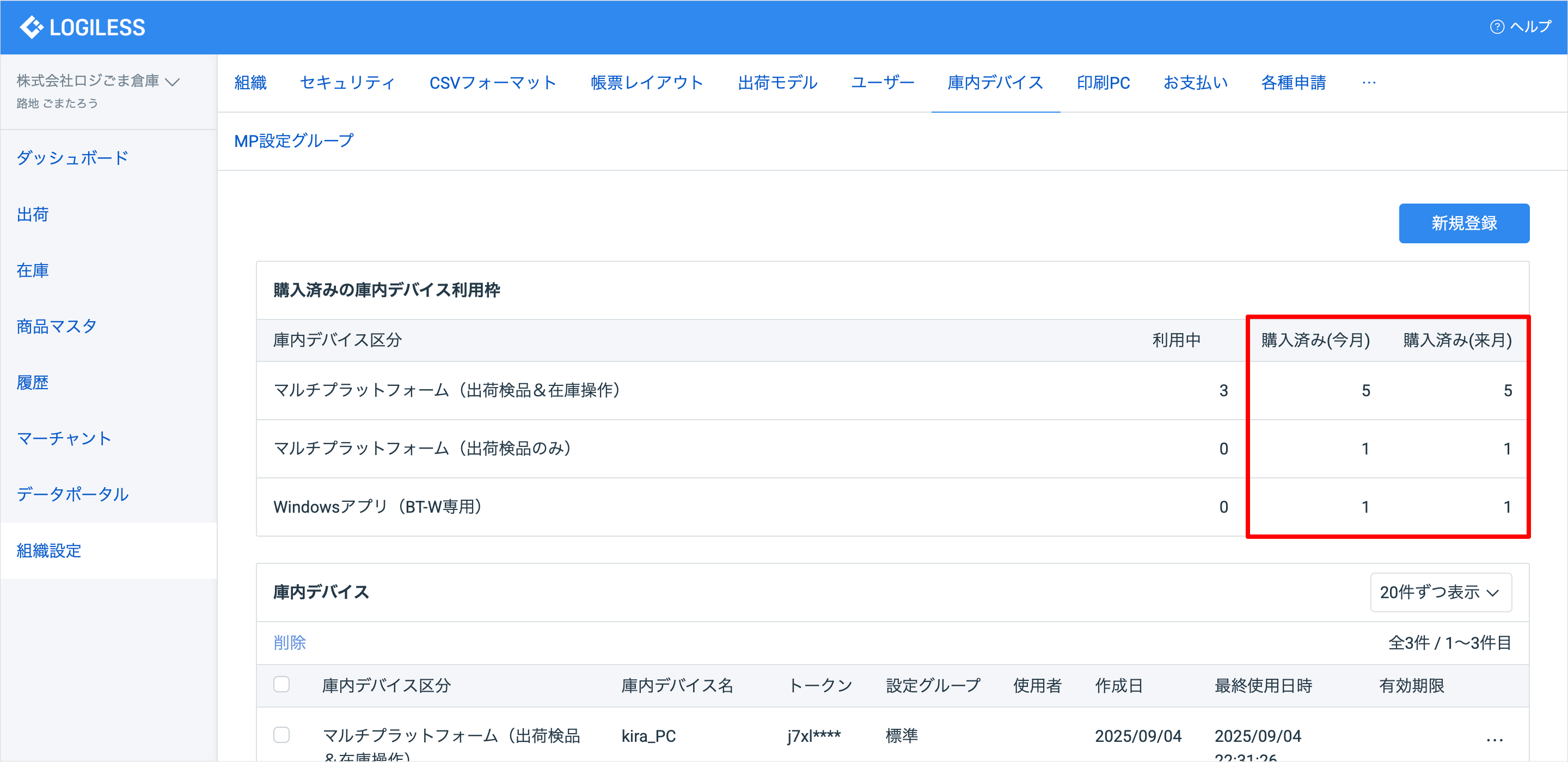Image resolution: width=1568 pixels, height=762 pixels.
Task: Check the kira_PC device row checkbox
Action: (281, 735)
